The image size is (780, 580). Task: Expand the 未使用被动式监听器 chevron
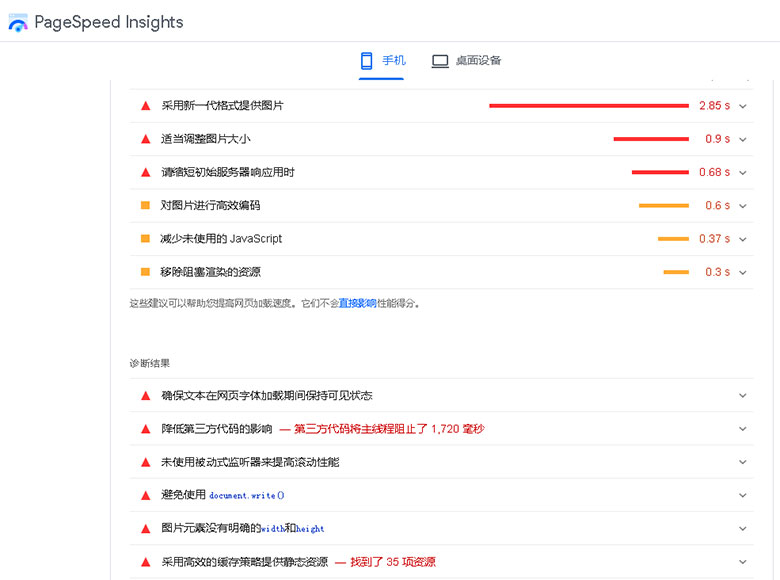[x=743, y=462]
